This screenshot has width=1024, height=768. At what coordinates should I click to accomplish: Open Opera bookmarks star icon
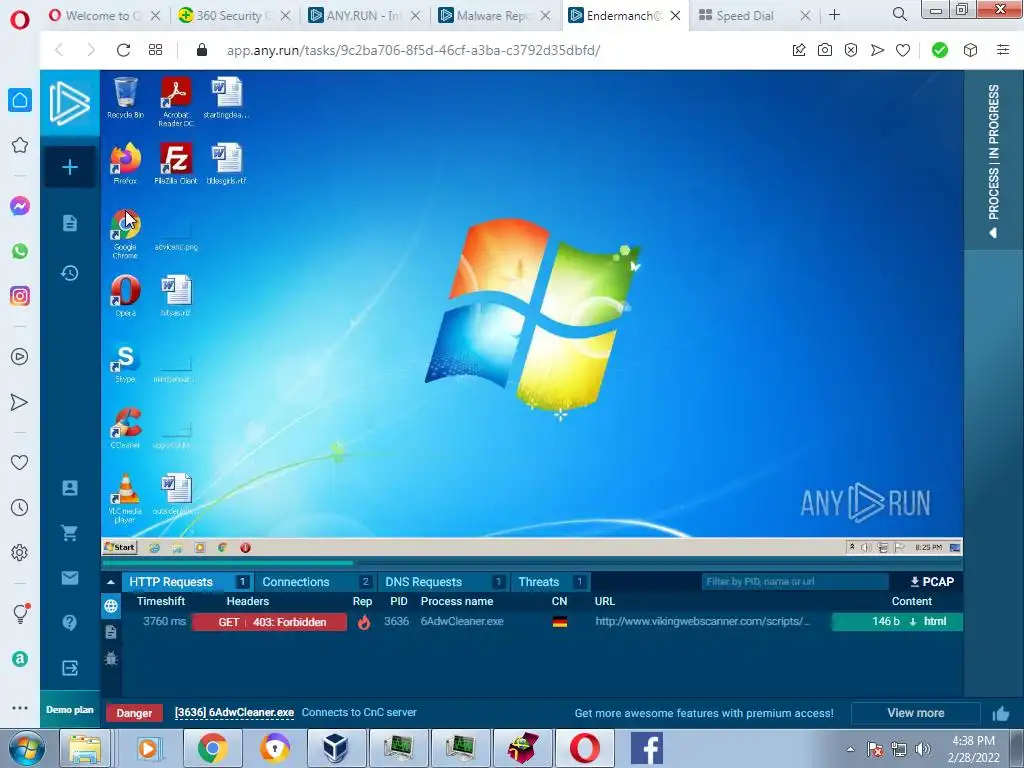(20, 145)
